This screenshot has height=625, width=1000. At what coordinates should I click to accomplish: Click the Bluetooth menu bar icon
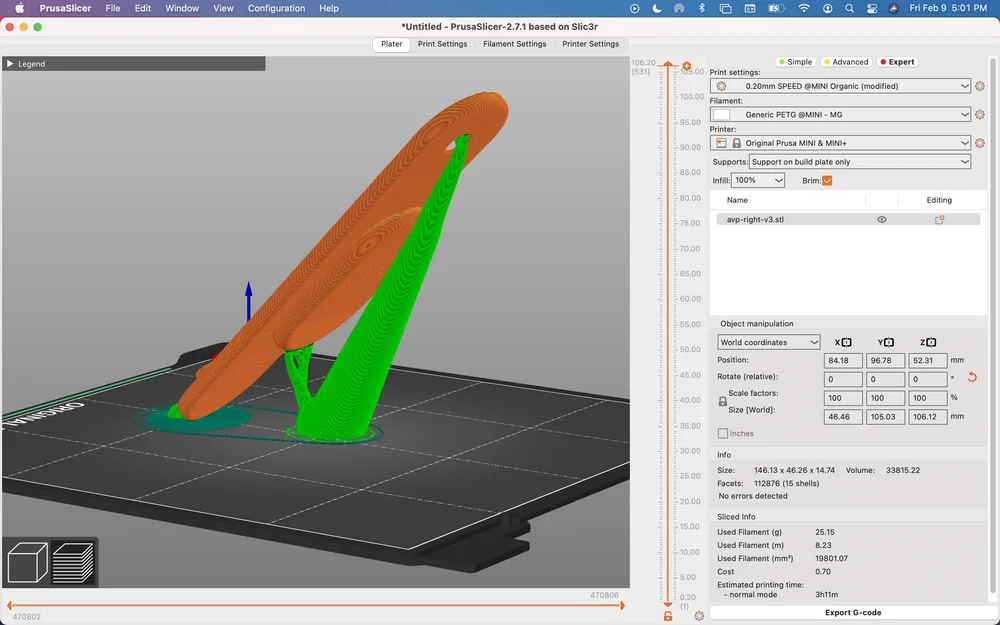(702, 8)
